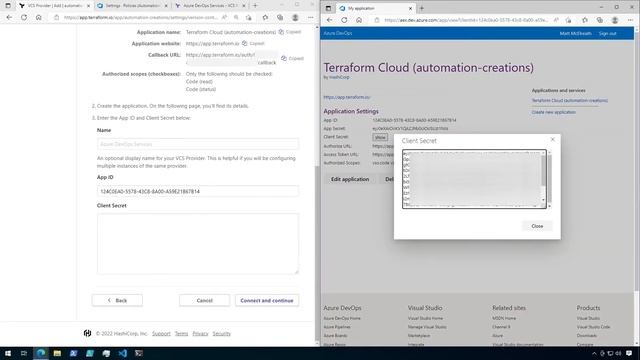Click the Cancel button
This screenshot has height=360, width=640.
[204, 300]
